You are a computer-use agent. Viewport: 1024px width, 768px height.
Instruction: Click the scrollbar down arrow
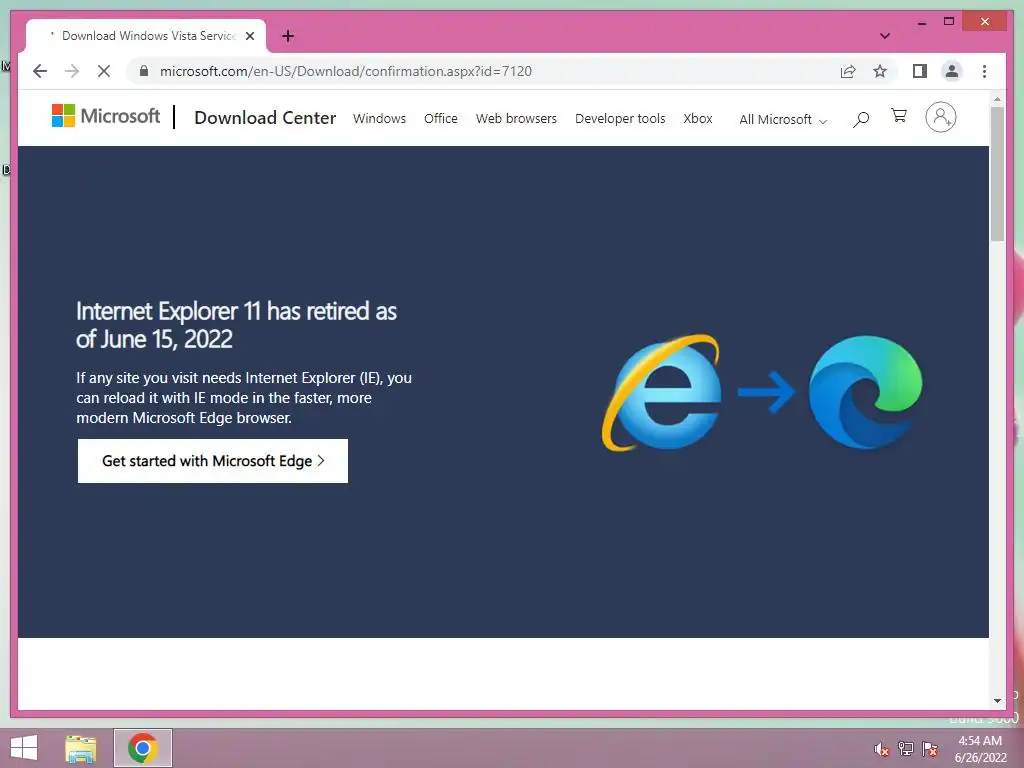click(x=997, y=701)
